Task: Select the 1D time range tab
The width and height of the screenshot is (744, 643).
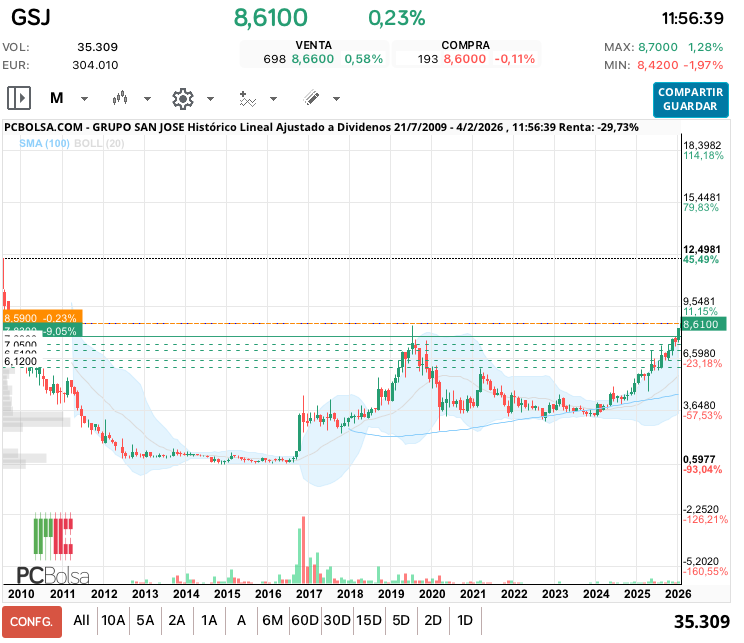Action: click(x=465, y=620)
